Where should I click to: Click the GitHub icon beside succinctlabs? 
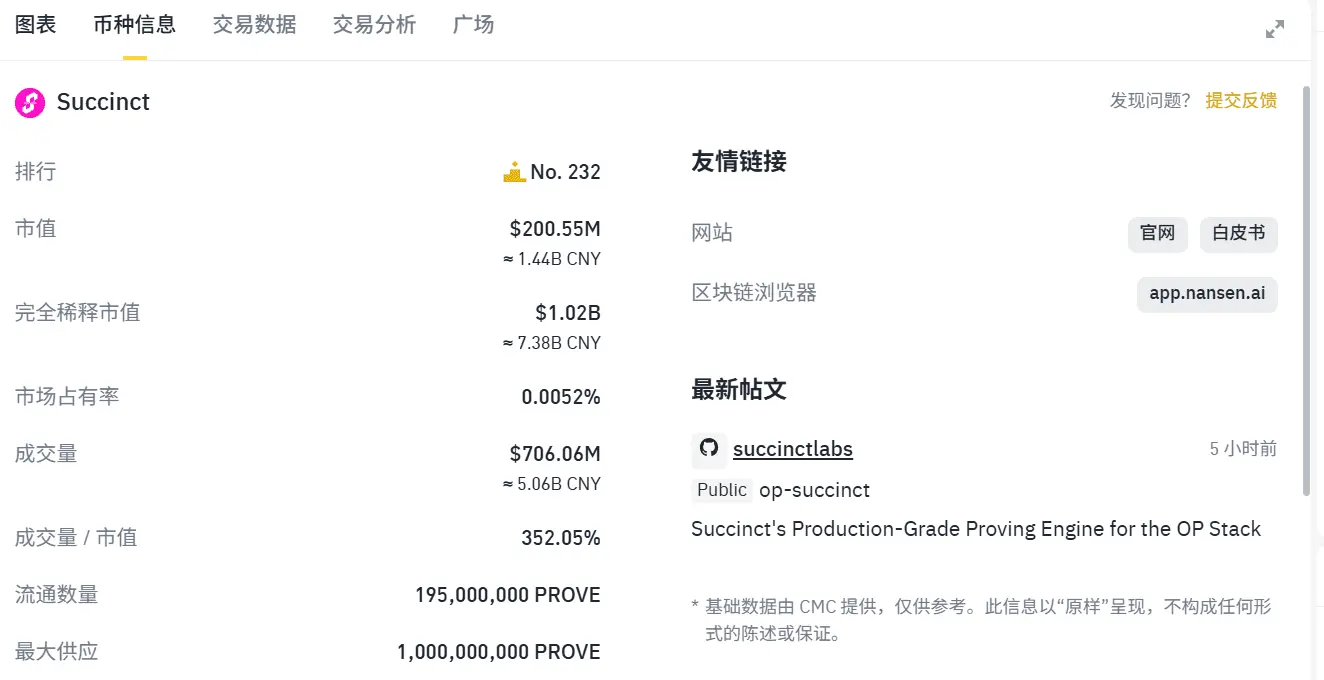point(709,449)
